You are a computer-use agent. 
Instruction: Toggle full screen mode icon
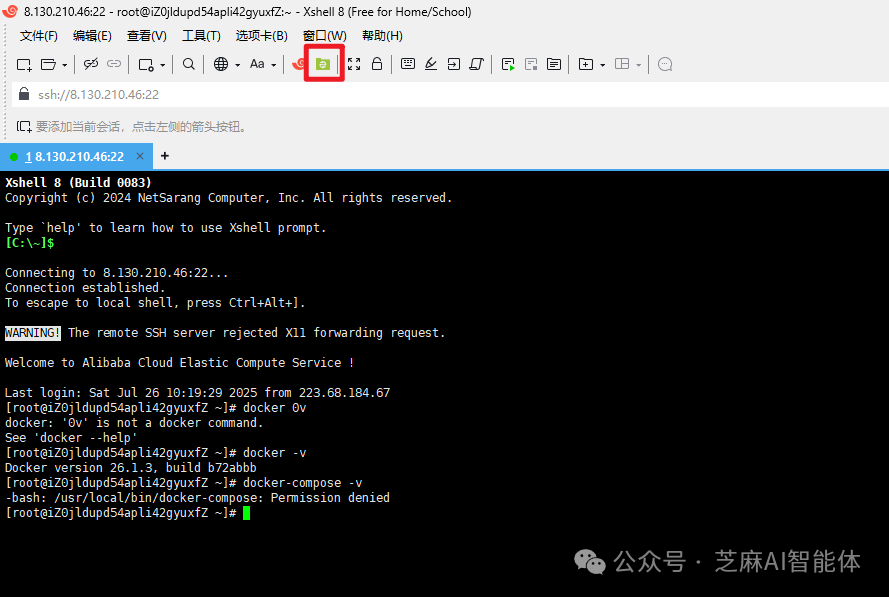click(x=354, y=64)
